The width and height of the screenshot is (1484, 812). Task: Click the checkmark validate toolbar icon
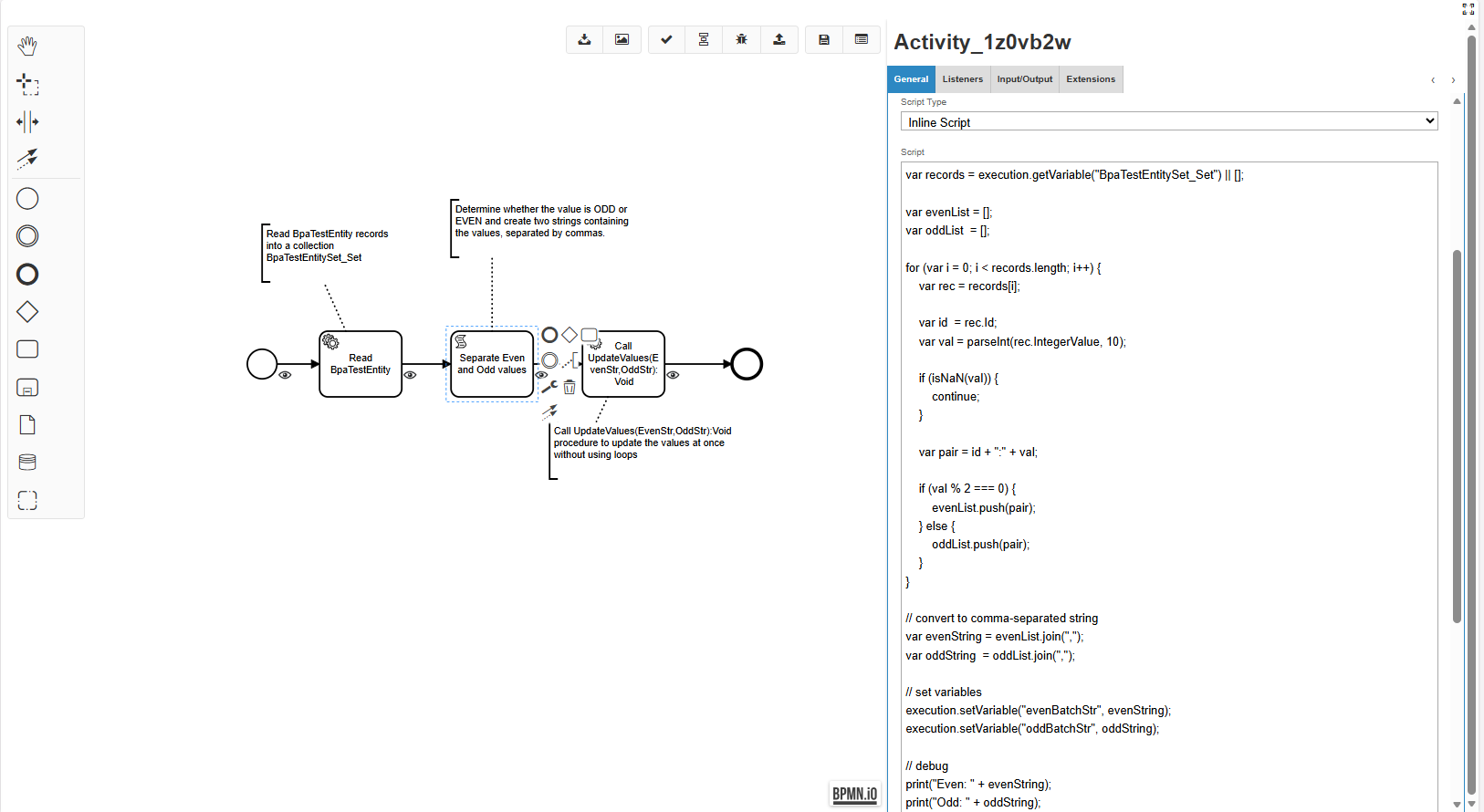tap(667, 39)
